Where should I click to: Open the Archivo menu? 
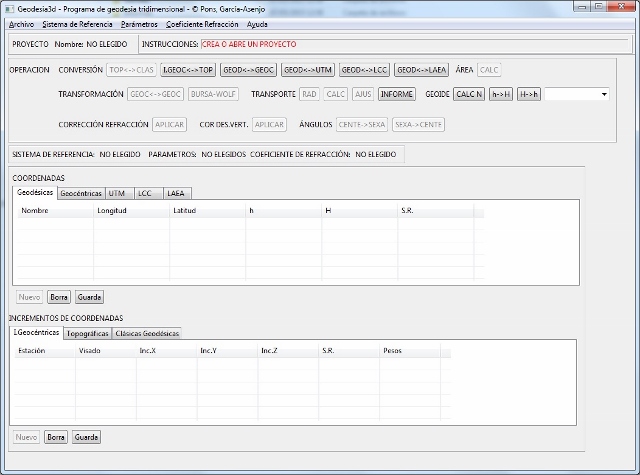tap(20, 23)
